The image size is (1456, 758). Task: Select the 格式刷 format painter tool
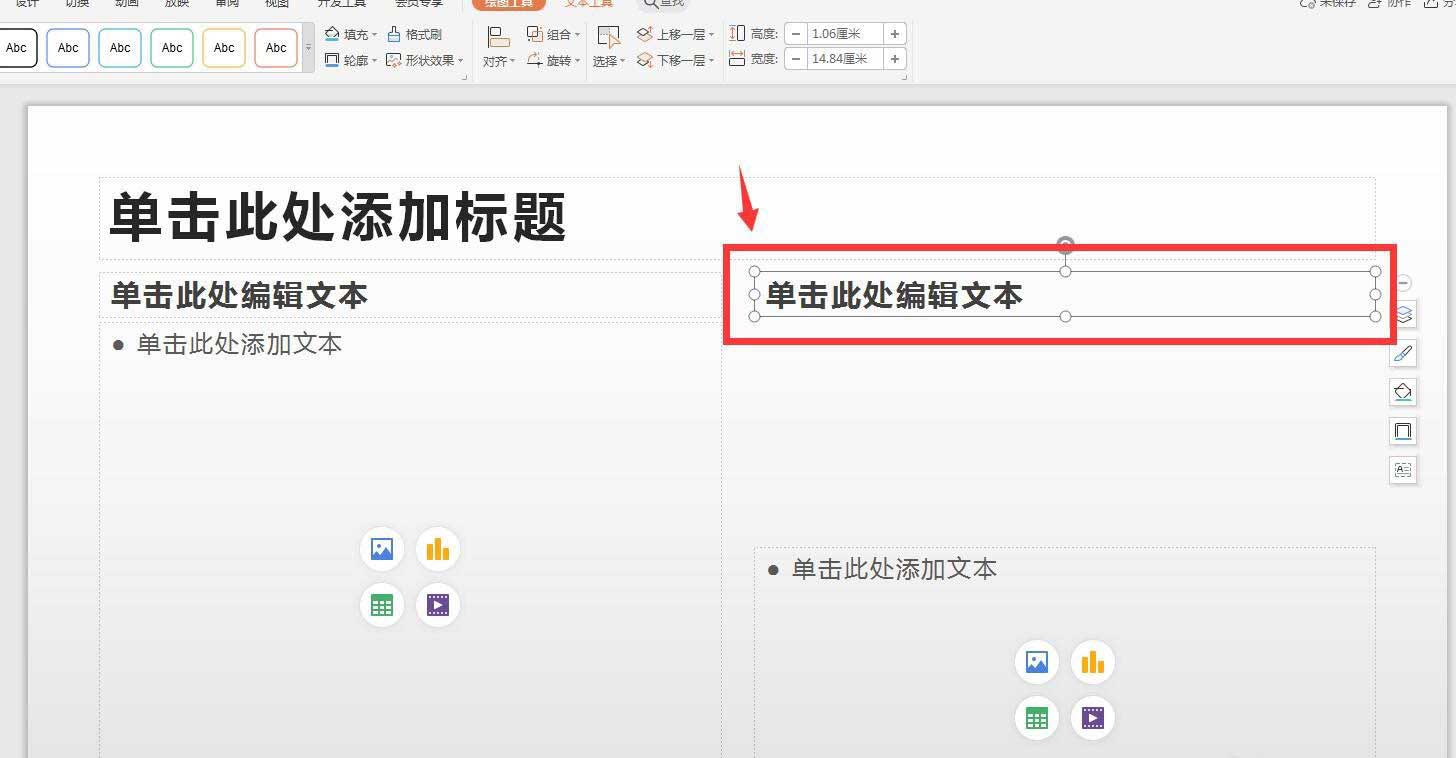pyautogui.click(x=417, y=33)
